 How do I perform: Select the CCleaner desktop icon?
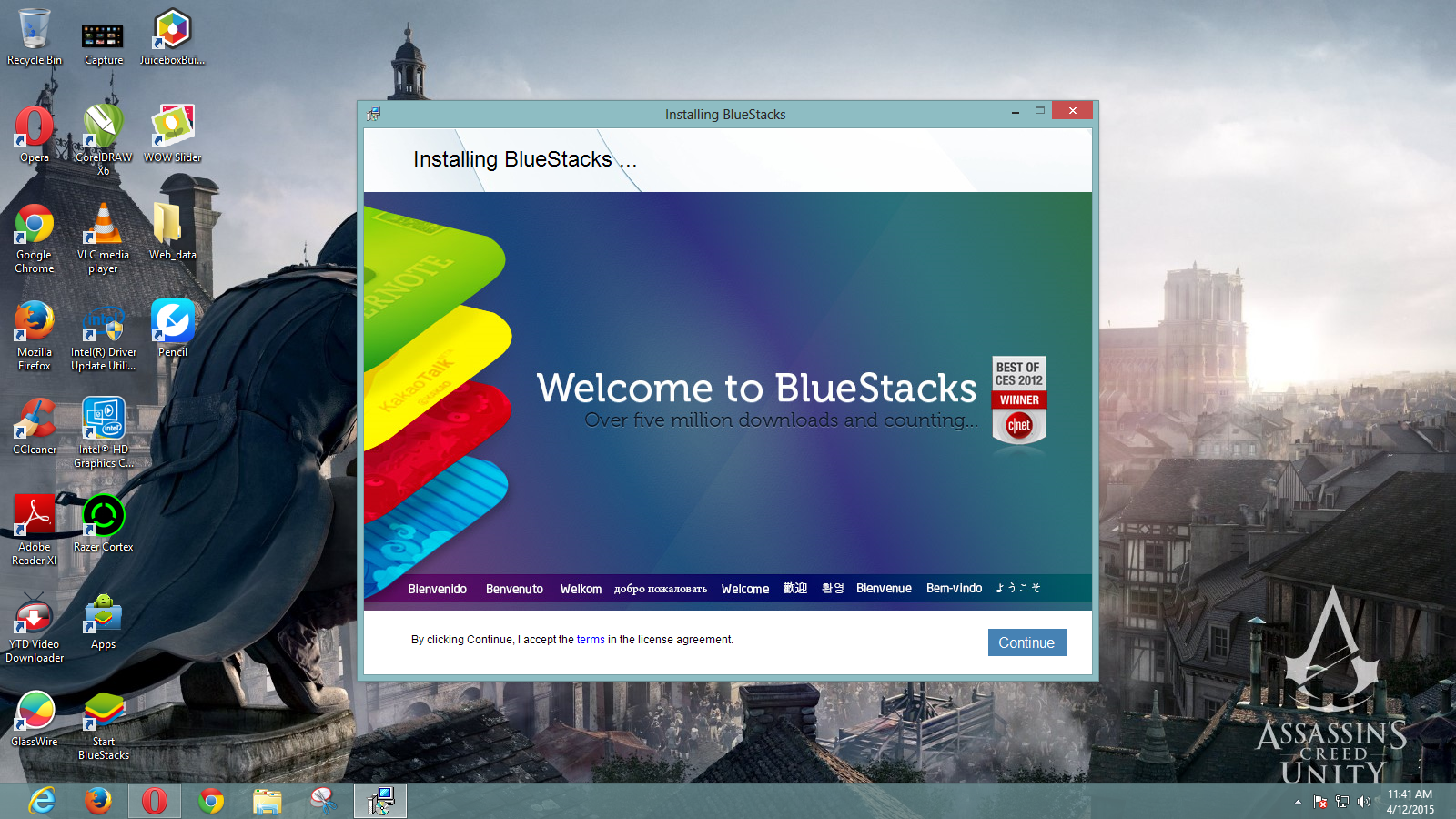pyautogui.click(x=35, y=427)
